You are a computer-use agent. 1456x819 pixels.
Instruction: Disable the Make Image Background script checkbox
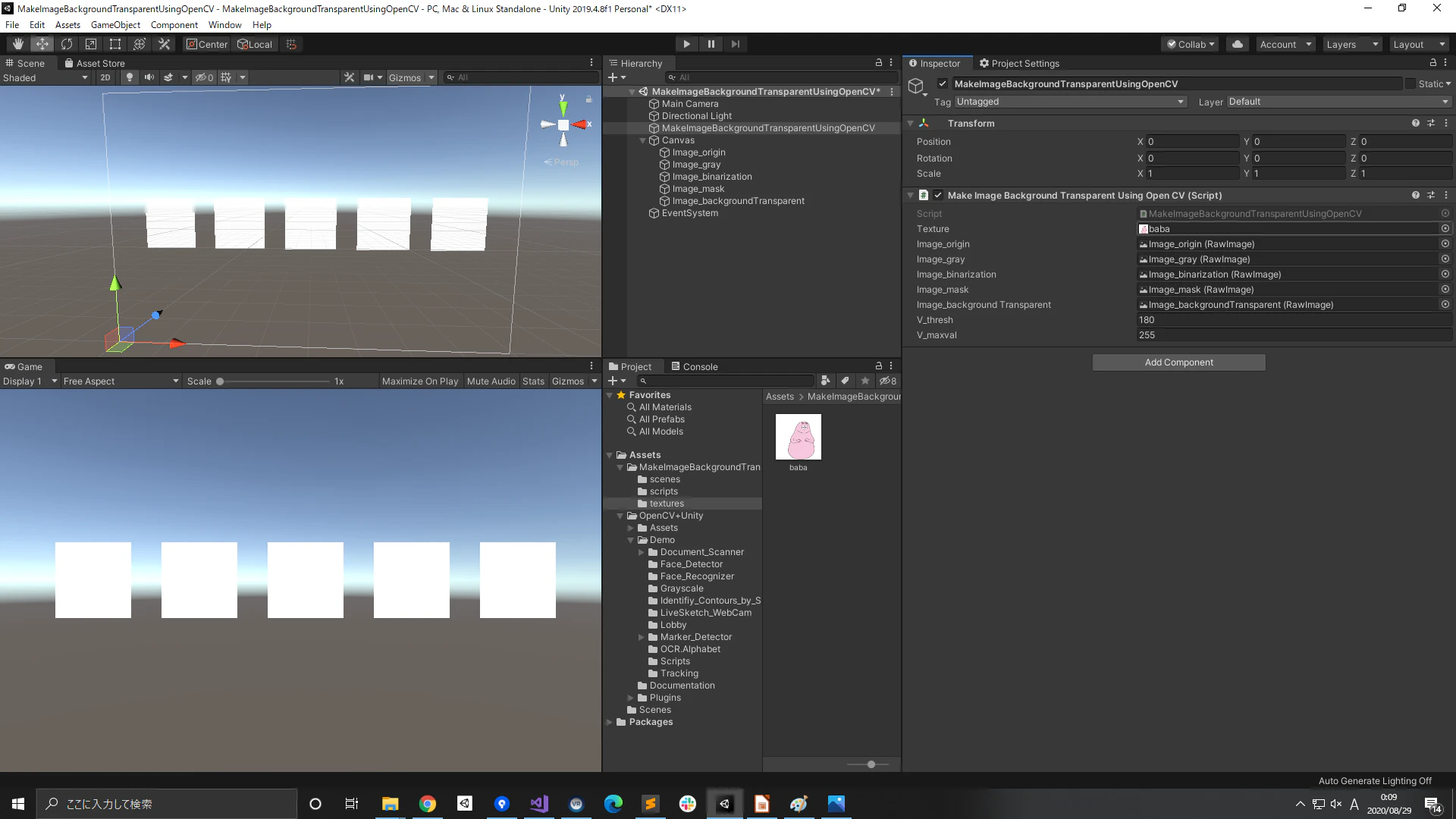coord(938,195)
